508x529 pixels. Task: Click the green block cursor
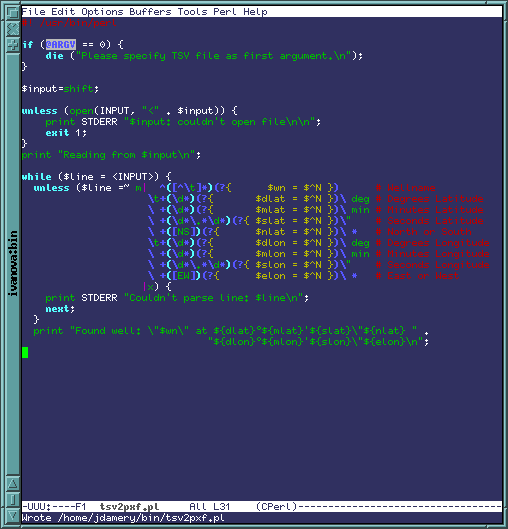click(x=25, y=353)
